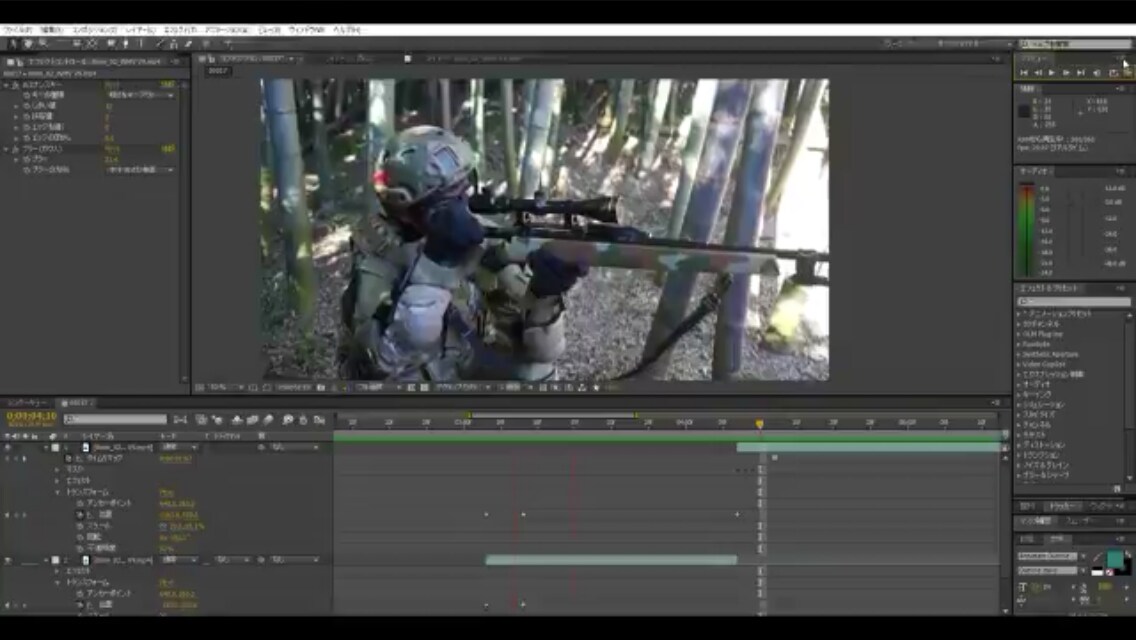Image resolution: width=1136 pixels, height=640 pixels.
Task: Toggle fx switch of ブラー(ガウス) effect
Action: 15,149
